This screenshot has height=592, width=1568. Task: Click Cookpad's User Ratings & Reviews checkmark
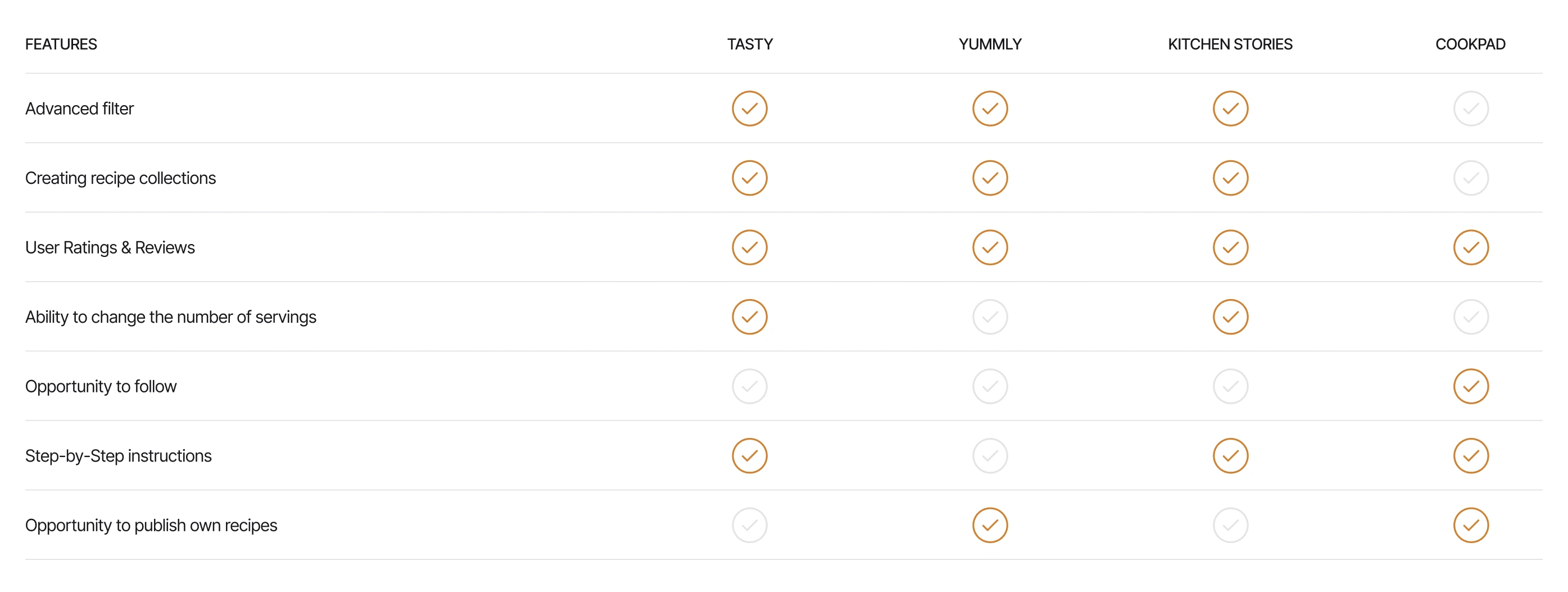1471,247
